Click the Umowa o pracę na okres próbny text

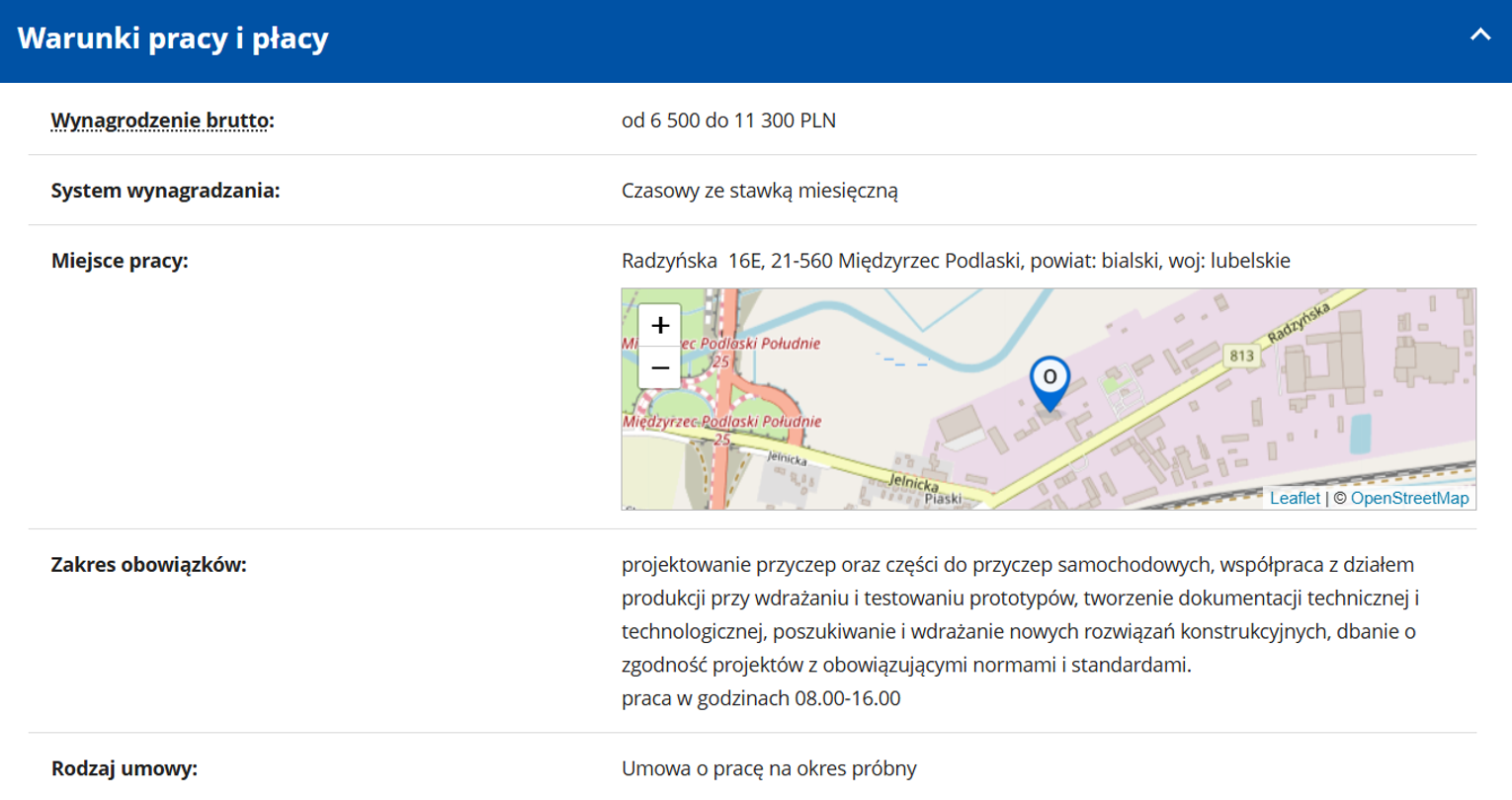pyautogui.click(x=769, y=768)
